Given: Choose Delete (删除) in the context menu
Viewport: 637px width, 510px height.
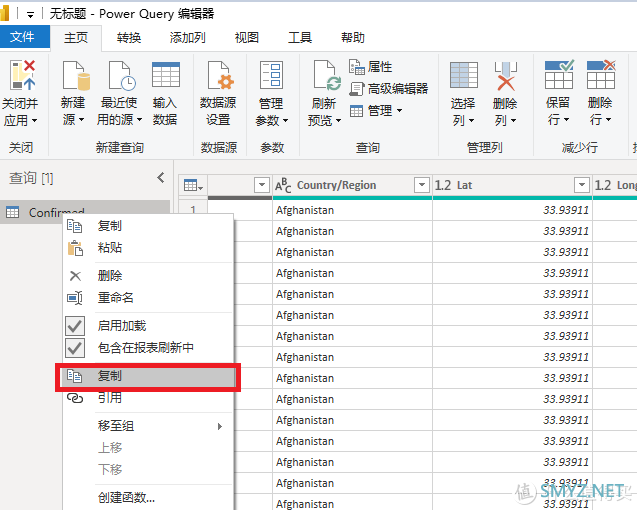Looking at the screenshot, I should click(149, 276).
